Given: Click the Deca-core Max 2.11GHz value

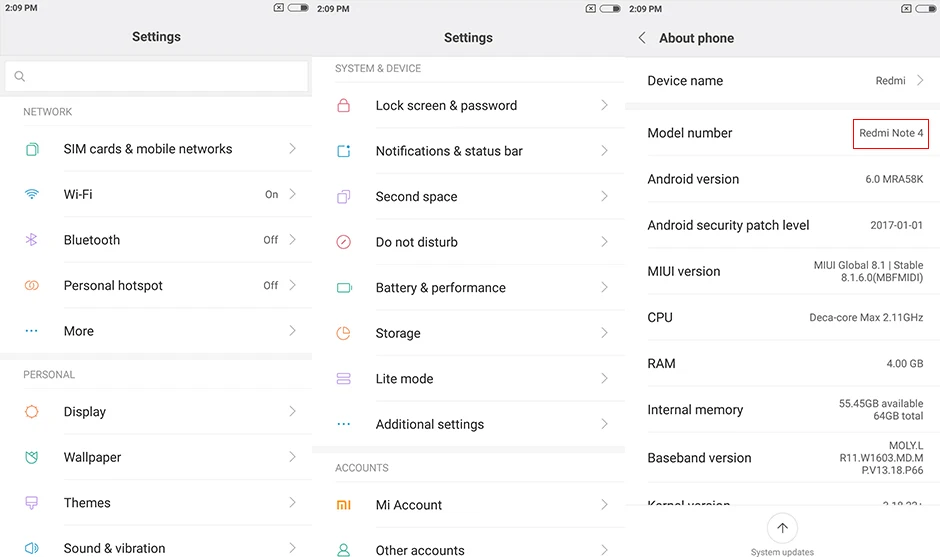Looking at the screenshot, I should tap(866, 318).
